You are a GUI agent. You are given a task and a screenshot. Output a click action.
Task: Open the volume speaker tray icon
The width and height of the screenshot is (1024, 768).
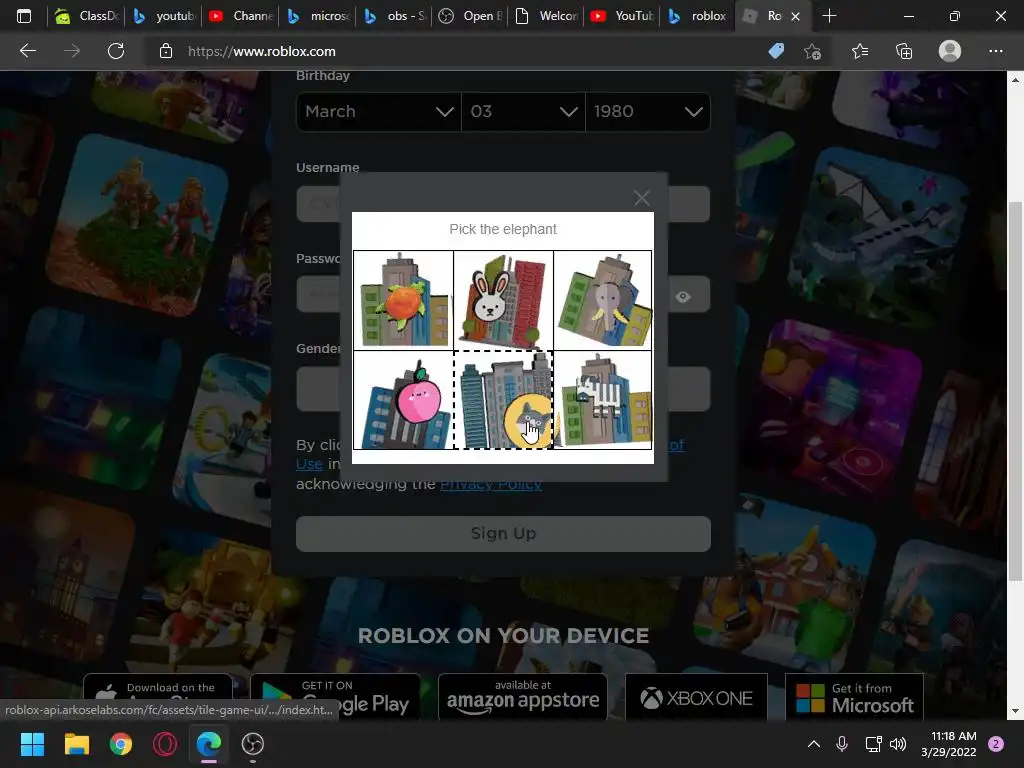pyautogui.click(x=898, y=744)
